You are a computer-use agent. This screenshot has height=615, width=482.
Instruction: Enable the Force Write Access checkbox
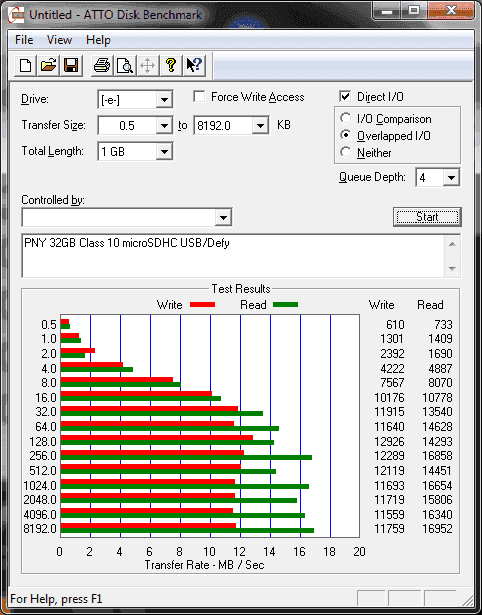[199, 96]
